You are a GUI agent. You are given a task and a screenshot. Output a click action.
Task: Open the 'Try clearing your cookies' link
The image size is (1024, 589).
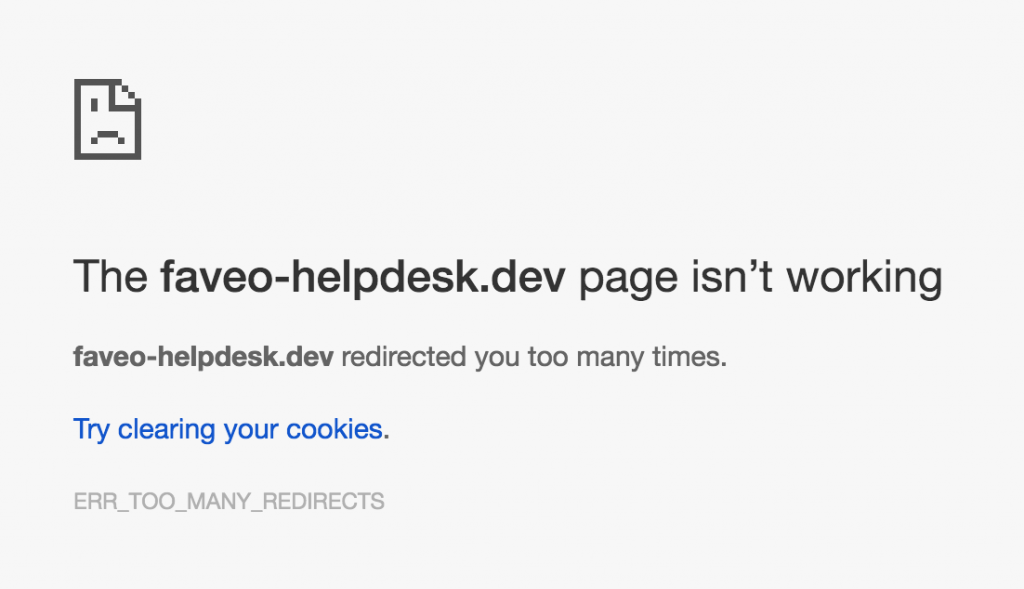pyautogui.click(x=228, y=430)
